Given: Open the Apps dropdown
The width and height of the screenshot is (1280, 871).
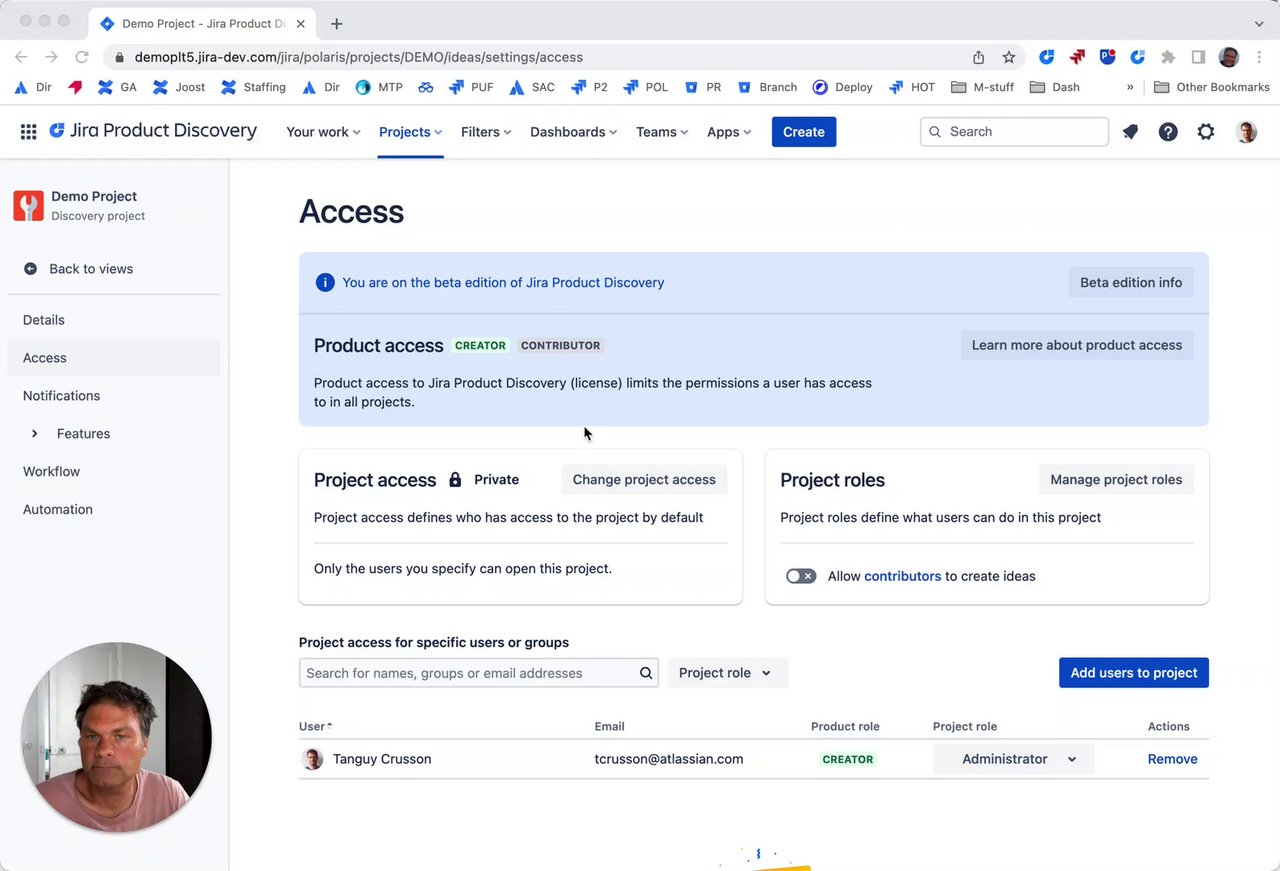Looking at the screenshot, I should pos(729,132).
